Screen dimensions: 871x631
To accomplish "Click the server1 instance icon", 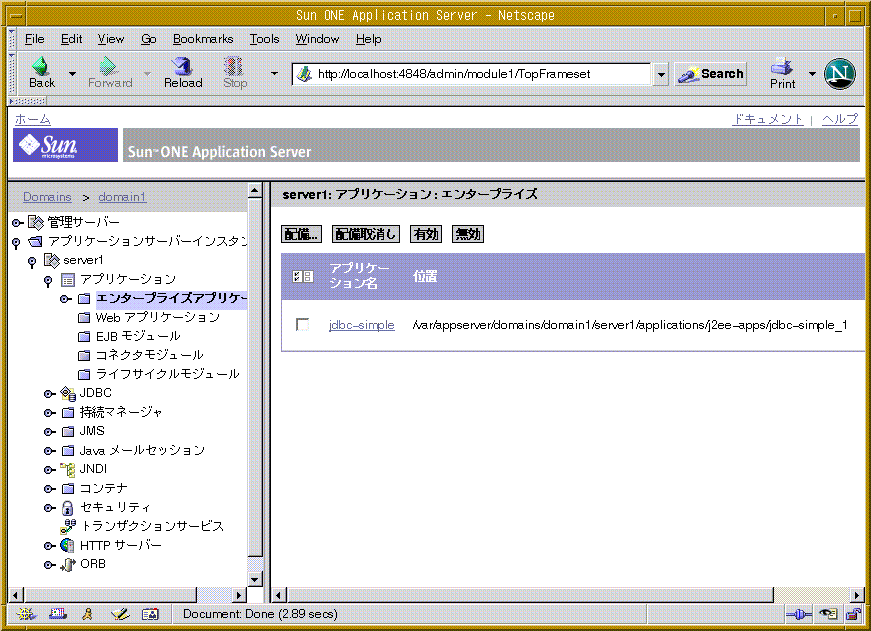I will tap(52, 260).
